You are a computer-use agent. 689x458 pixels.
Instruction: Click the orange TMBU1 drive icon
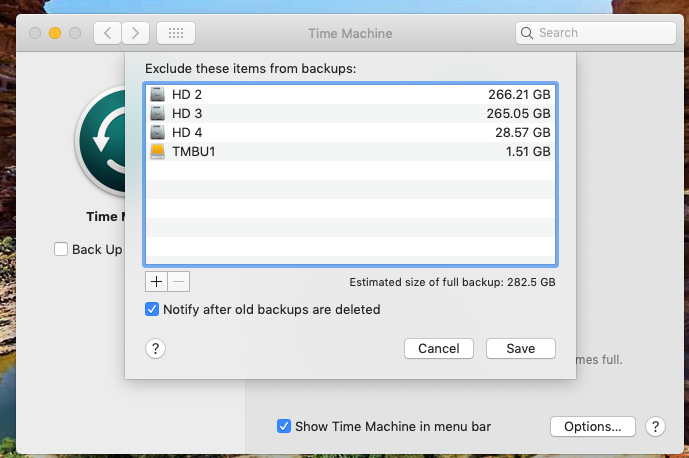coord(157,151)
